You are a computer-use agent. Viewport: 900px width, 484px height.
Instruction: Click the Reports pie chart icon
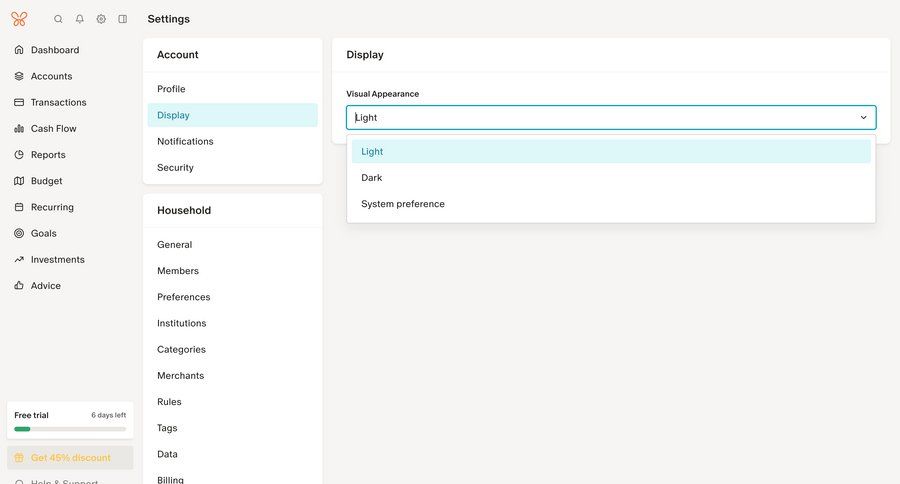(19, 154)
